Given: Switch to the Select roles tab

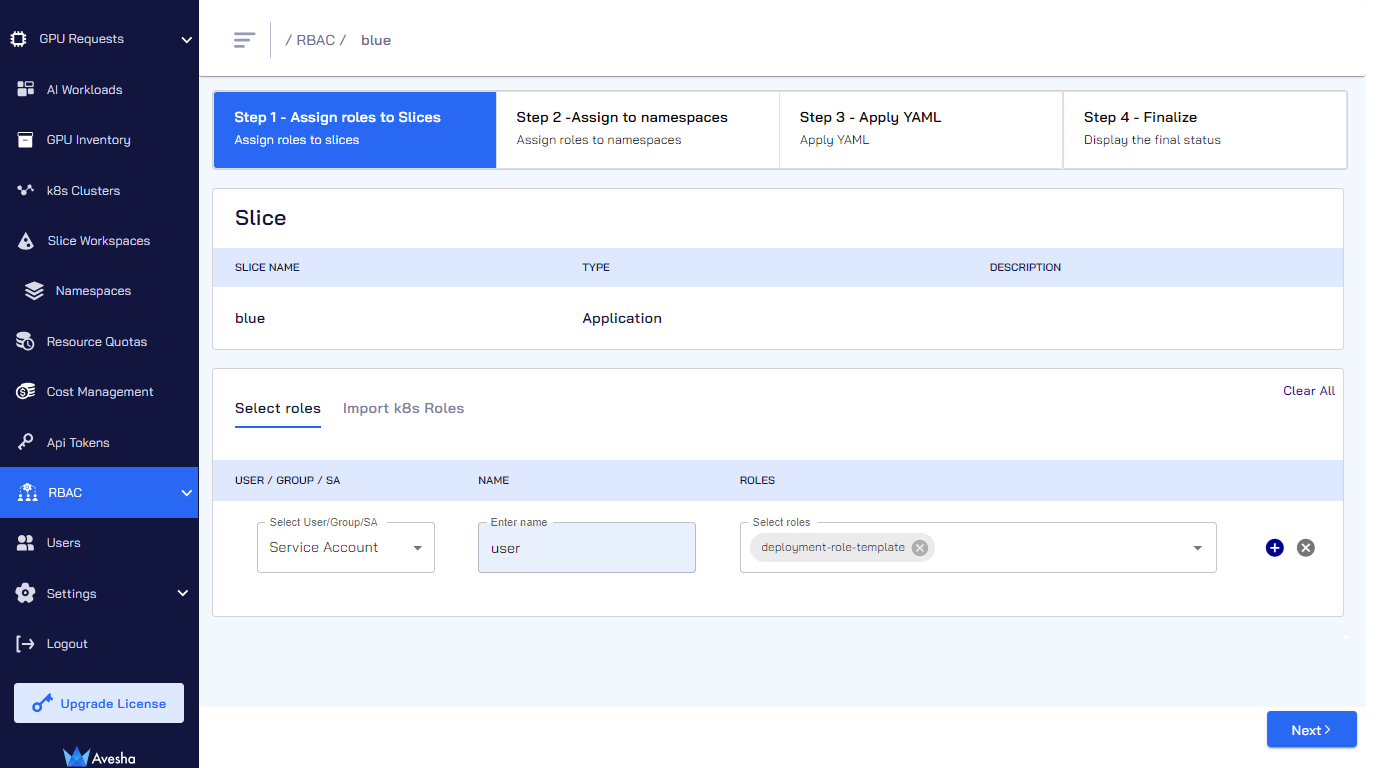Looking at the screenshot, I should 278,408.
